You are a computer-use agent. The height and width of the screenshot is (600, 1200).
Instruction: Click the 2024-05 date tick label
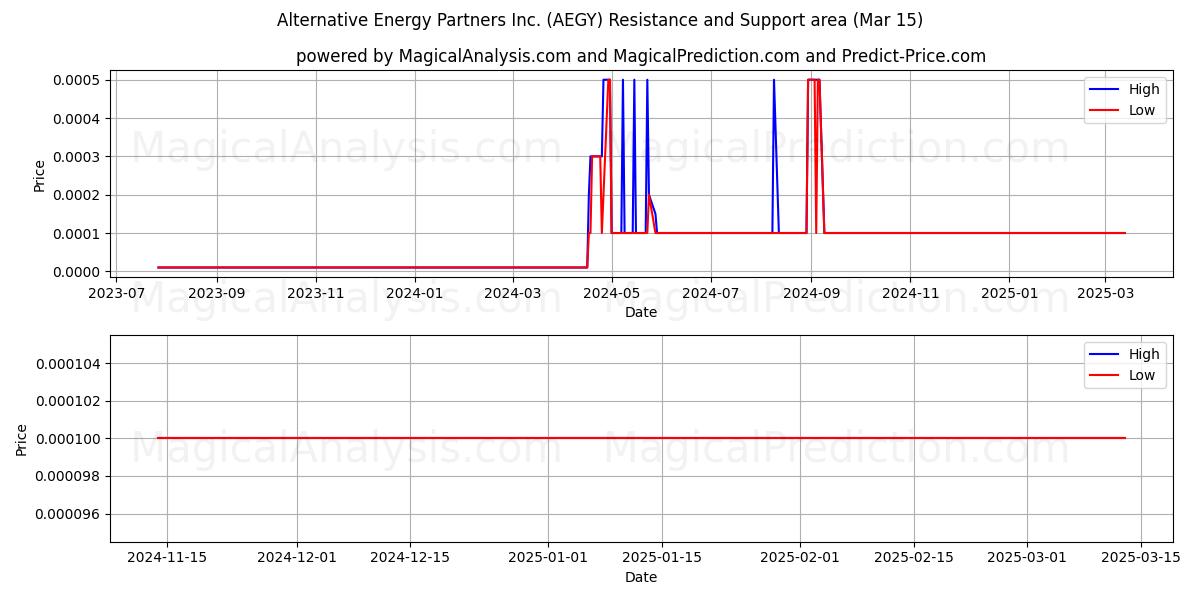coord(611,293)
